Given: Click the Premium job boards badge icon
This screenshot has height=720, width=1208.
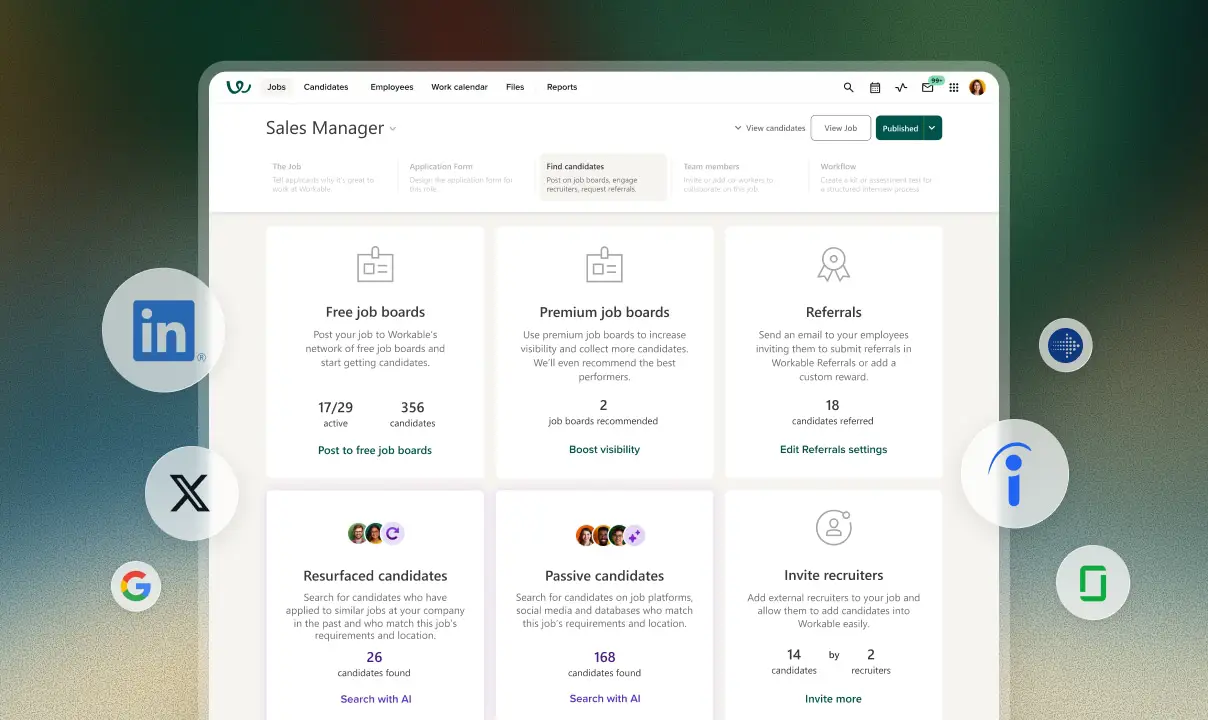Looking at the screenshot, I should [604, 265].
